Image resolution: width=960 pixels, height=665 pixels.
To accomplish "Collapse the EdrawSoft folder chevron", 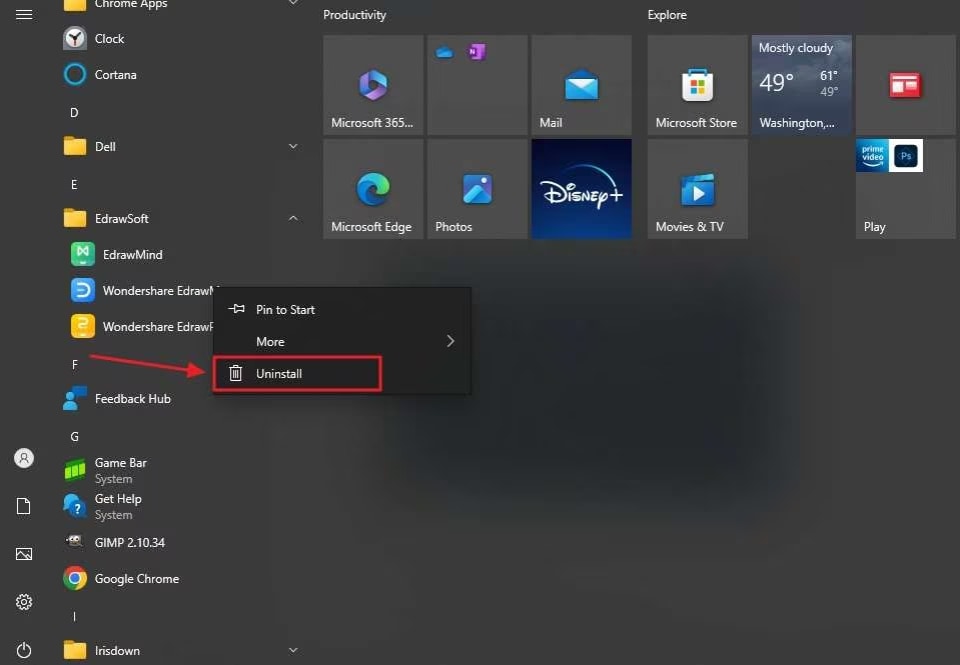I will tap(293, 218).
